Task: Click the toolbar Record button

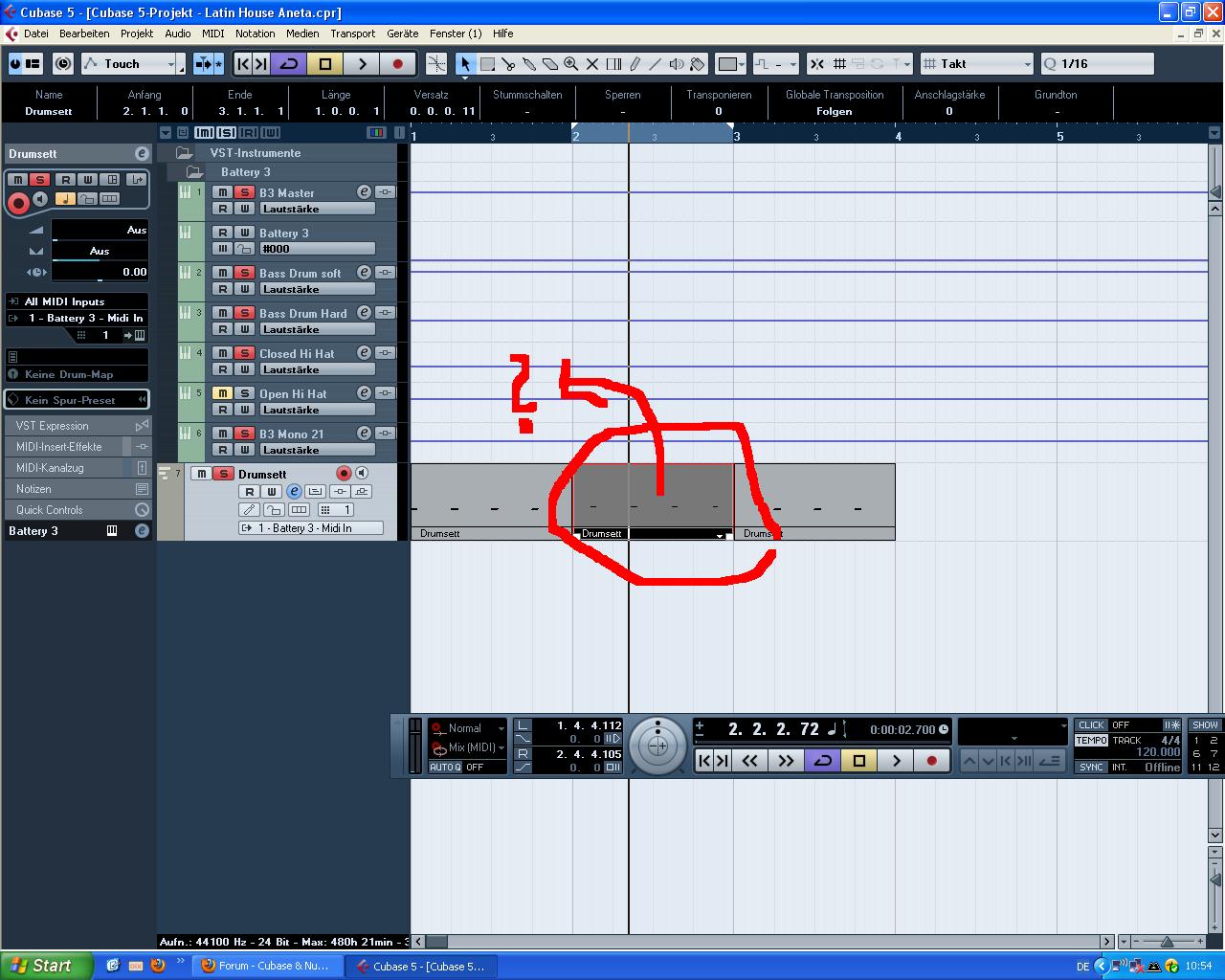Action: [398, 64]
